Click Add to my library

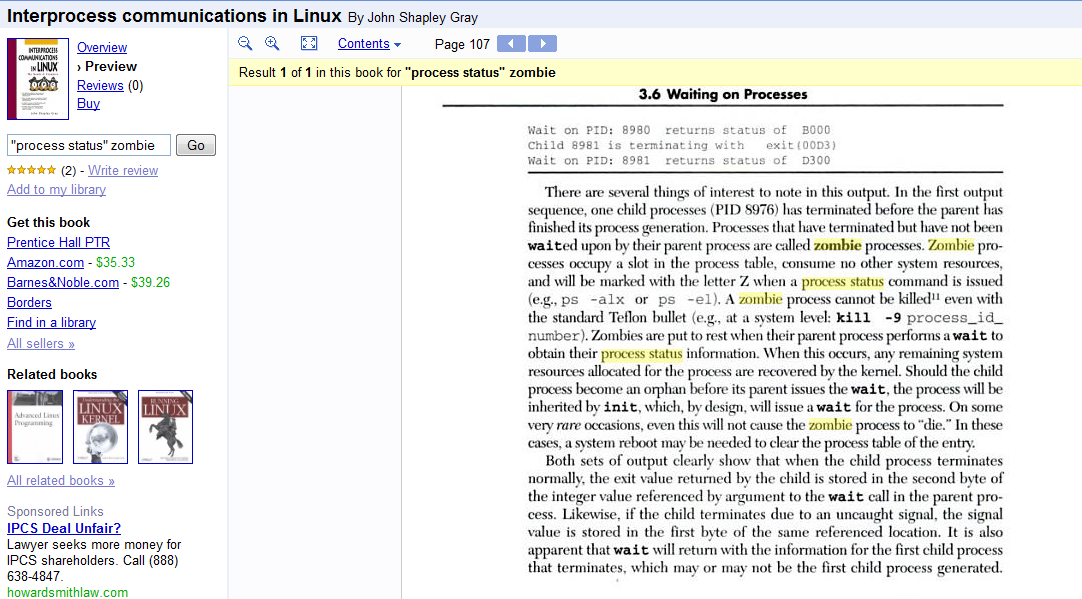pyautogui.click(x=57, y=190)
